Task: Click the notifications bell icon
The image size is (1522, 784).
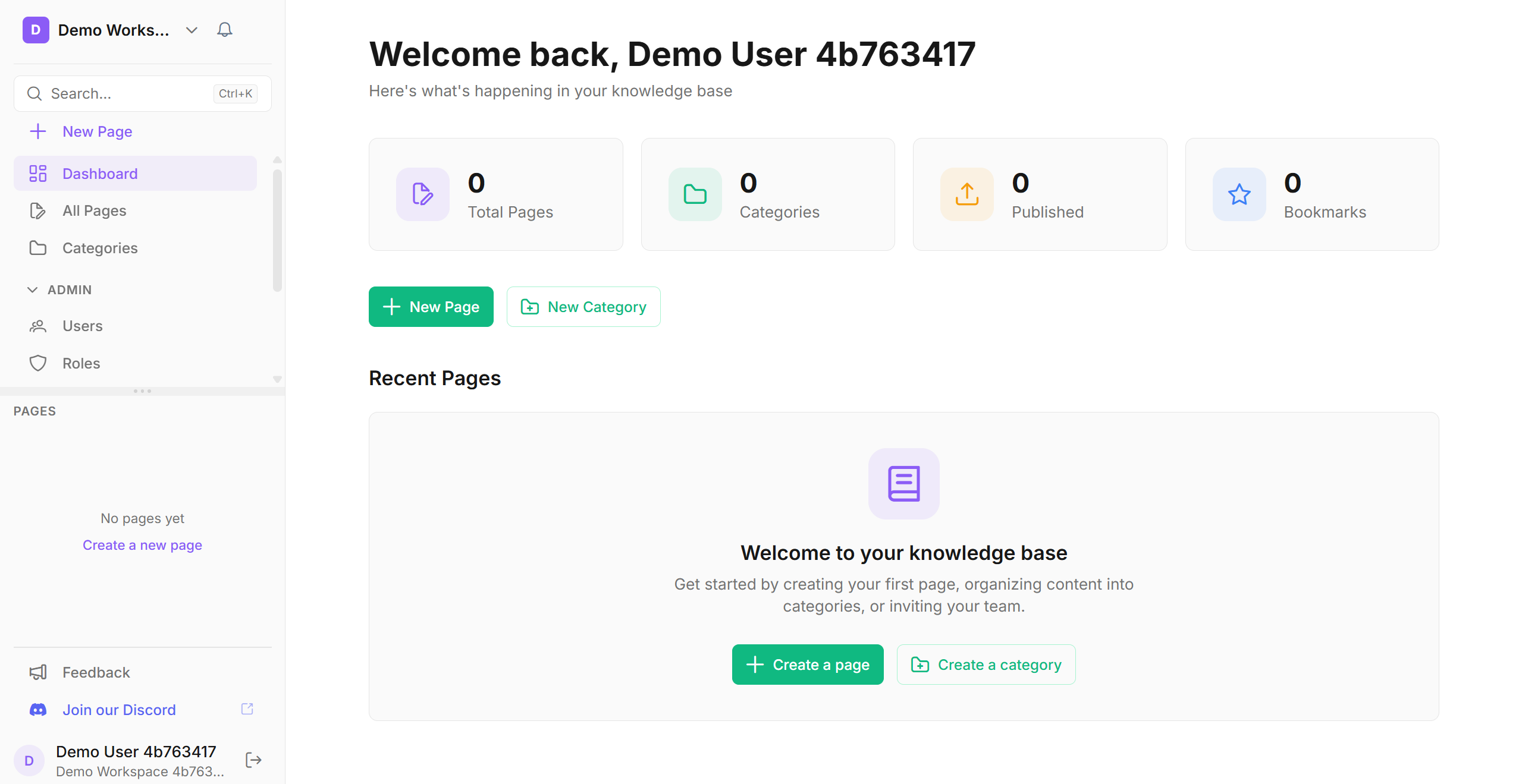Action: [224, 30]
